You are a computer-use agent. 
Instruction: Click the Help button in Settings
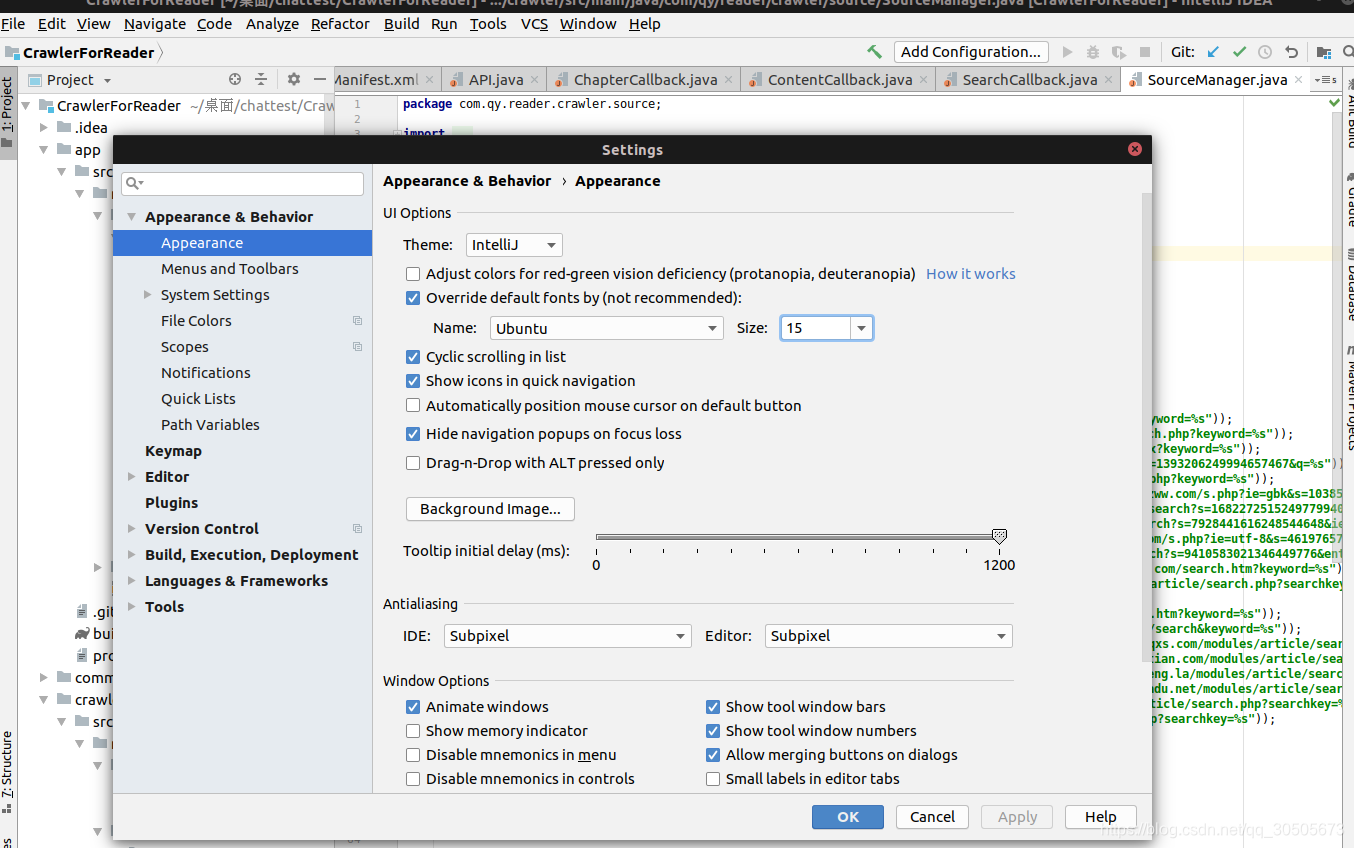pyautogui.click(x=1101, y=817)
